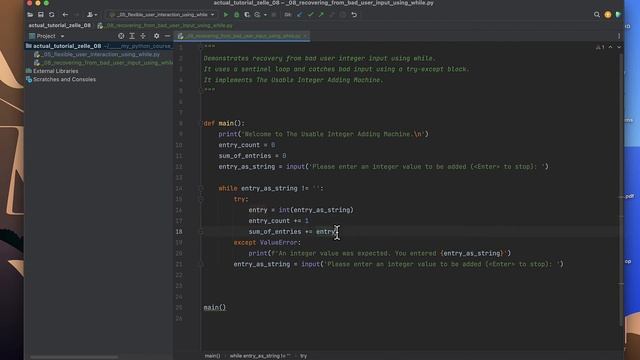The width and height of the screenshot is (640, 360).
Task: Select opened file in Project tree
Action: [x=121, y=36]
